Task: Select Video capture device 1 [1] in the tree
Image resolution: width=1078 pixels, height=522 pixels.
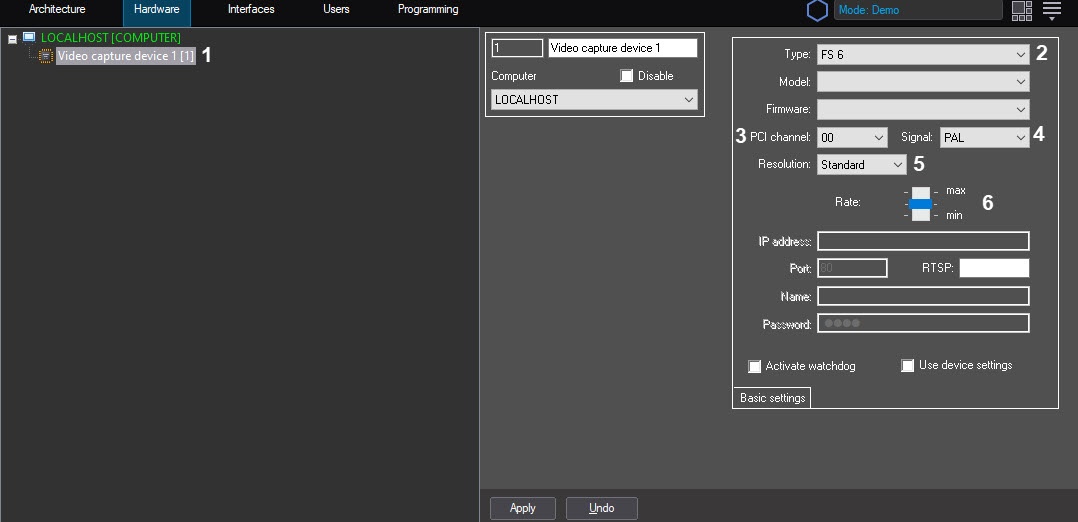Action: [126, 56]
